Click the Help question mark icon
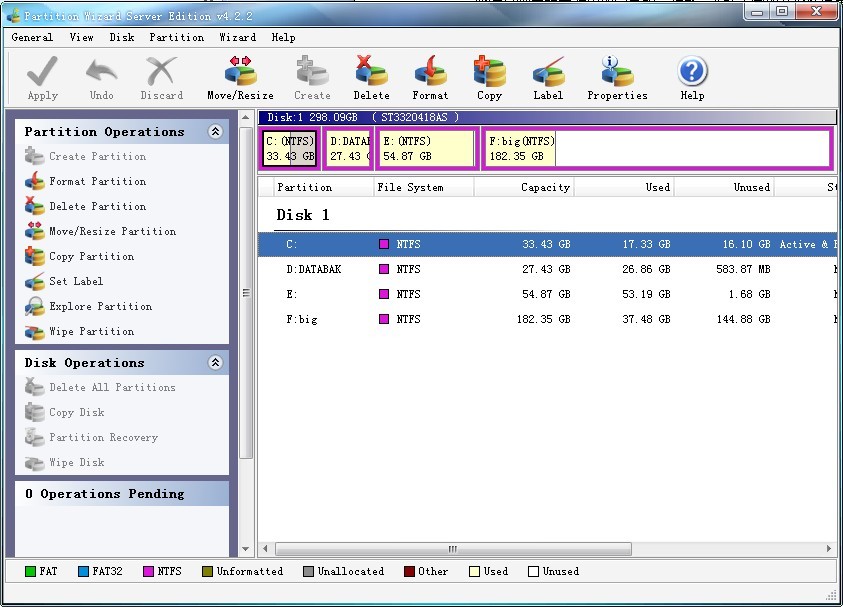 click(692, 71)
